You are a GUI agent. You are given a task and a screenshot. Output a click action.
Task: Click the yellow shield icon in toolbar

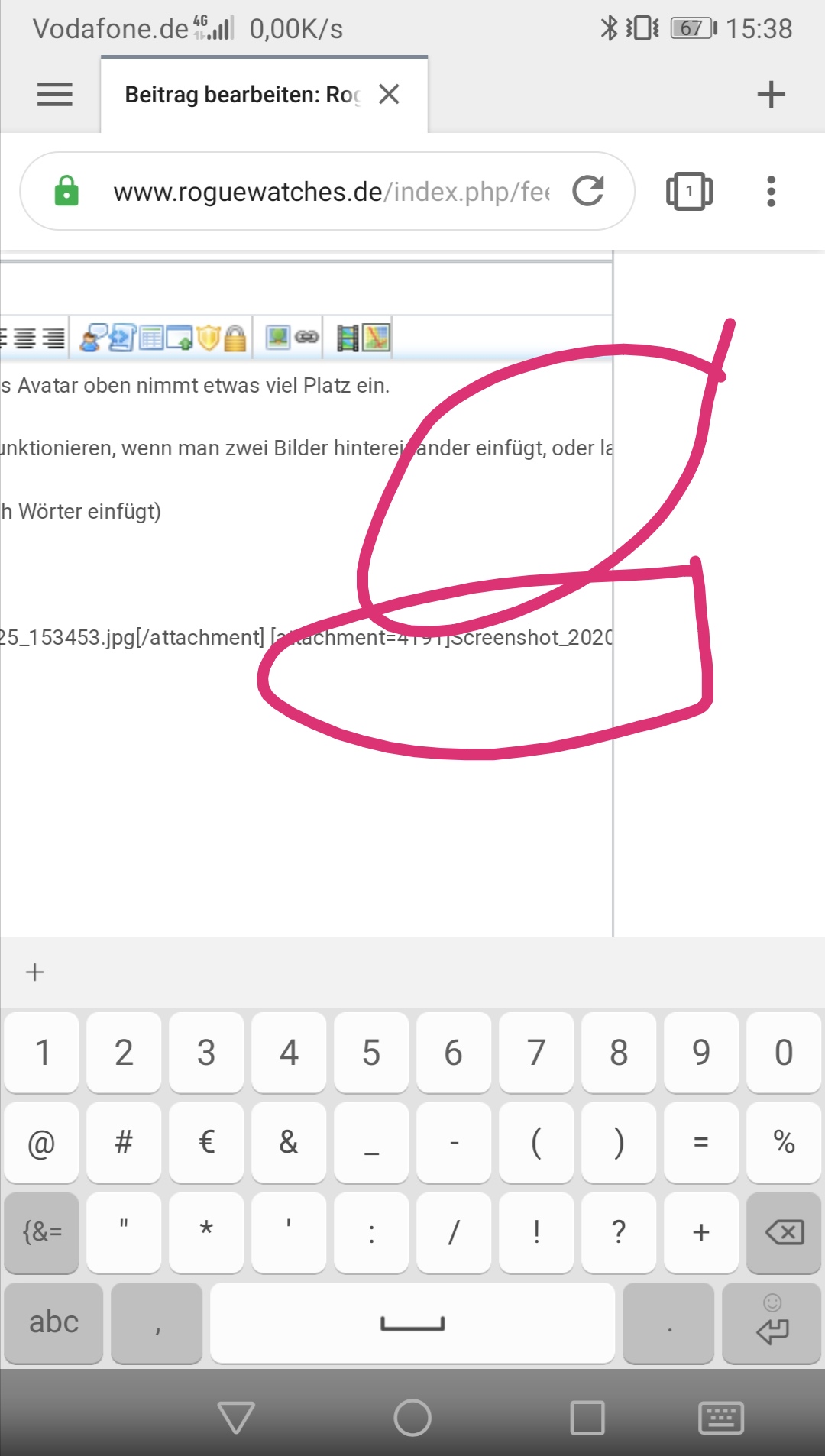(x=208, y=338)
